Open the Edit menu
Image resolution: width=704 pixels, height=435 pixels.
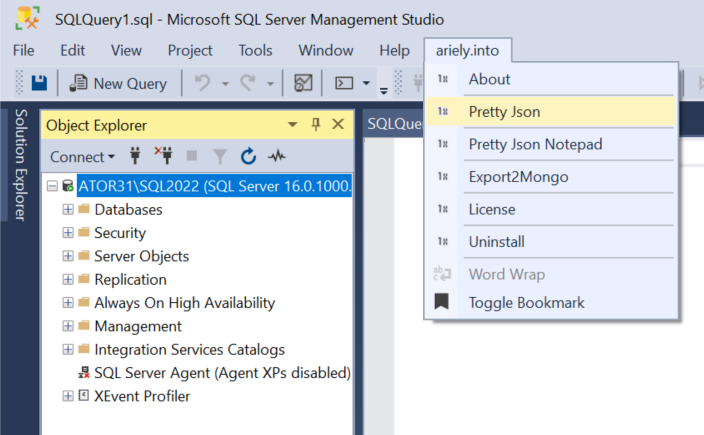tap(73, 50)
